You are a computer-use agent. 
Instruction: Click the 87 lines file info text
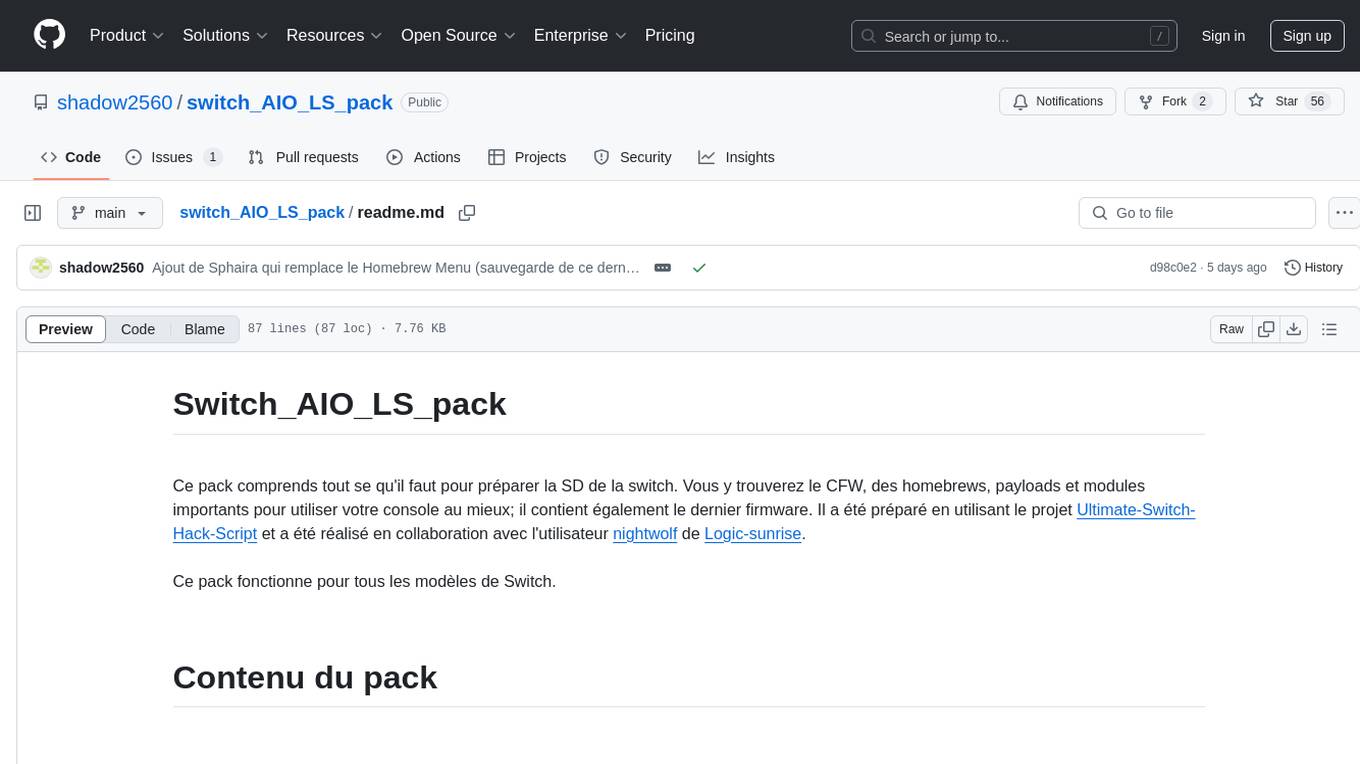(x=346, y=329)
